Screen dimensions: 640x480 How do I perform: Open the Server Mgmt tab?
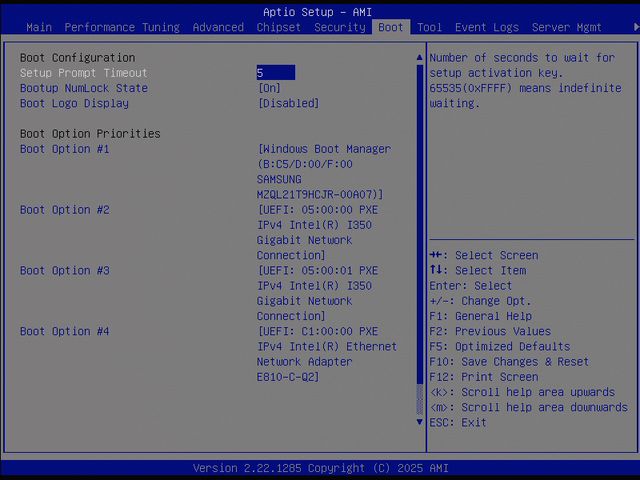567,27
